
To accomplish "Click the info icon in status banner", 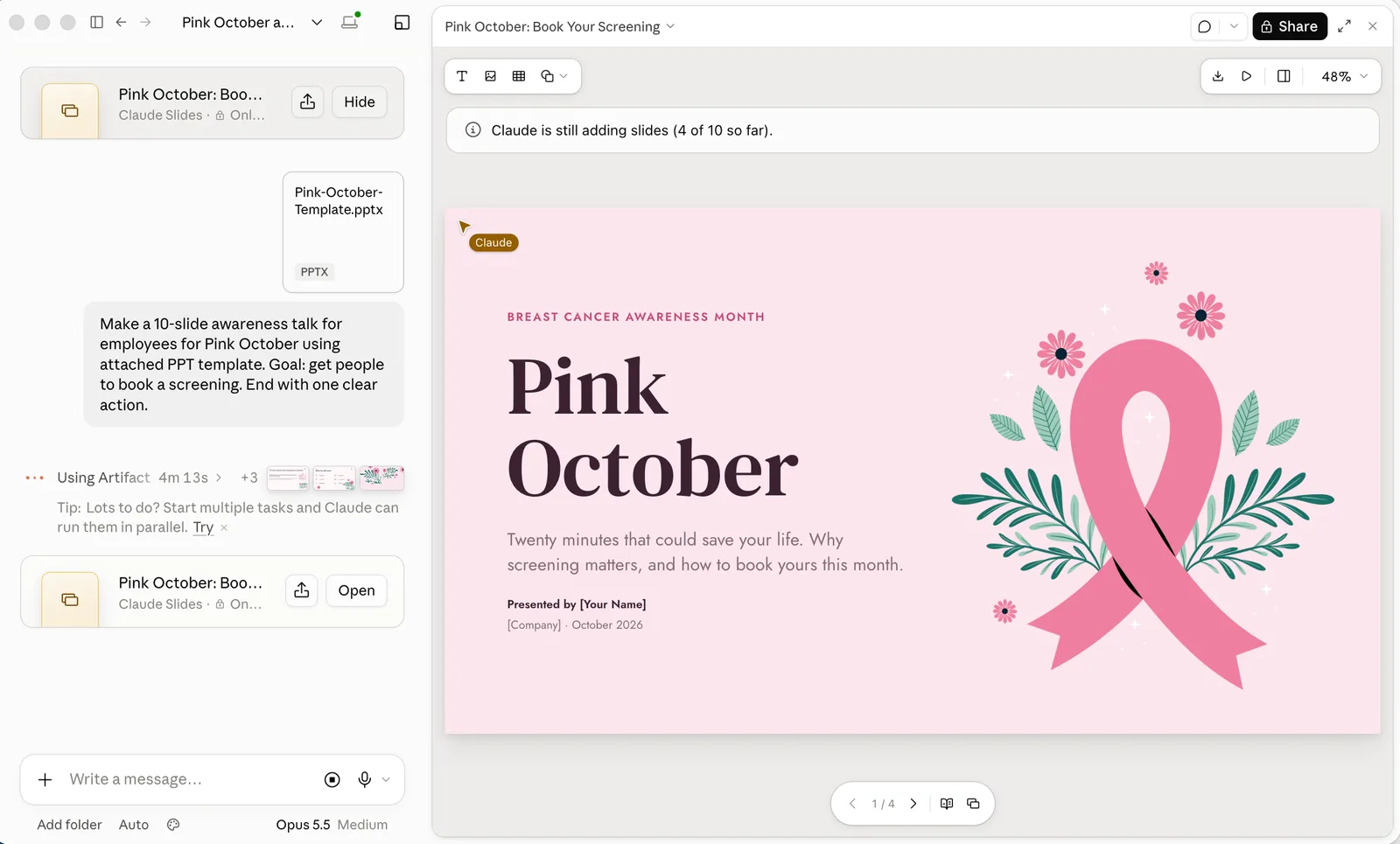I will (x=473, y=130).
